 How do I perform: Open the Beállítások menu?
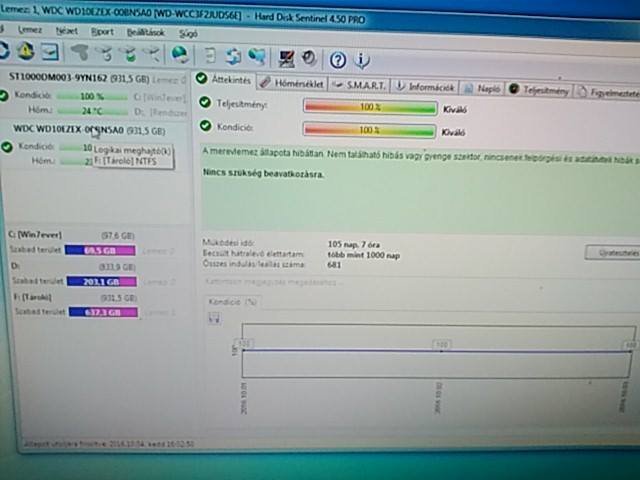click(145, 33)
